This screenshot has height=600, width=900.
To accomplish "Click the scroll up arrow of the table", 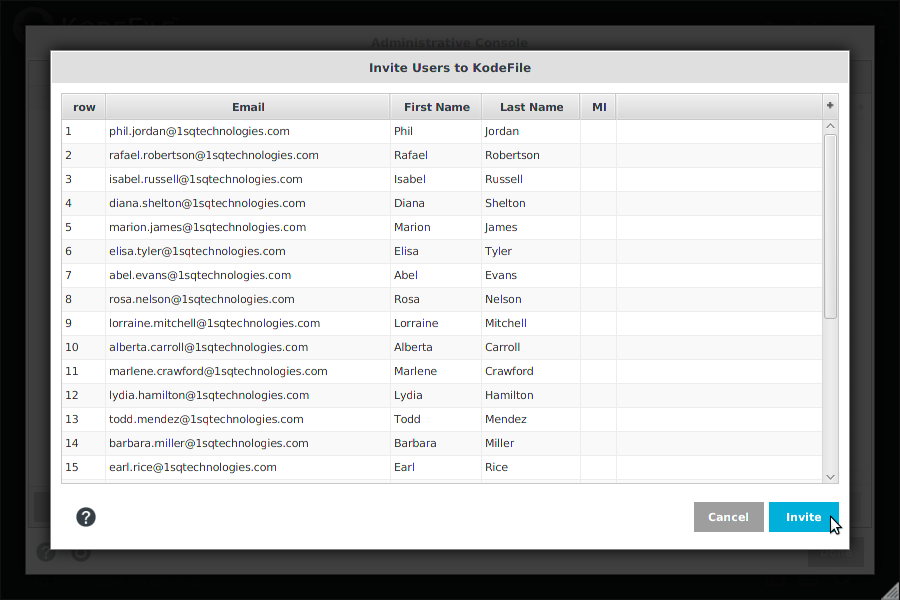I will pos(830,126).
